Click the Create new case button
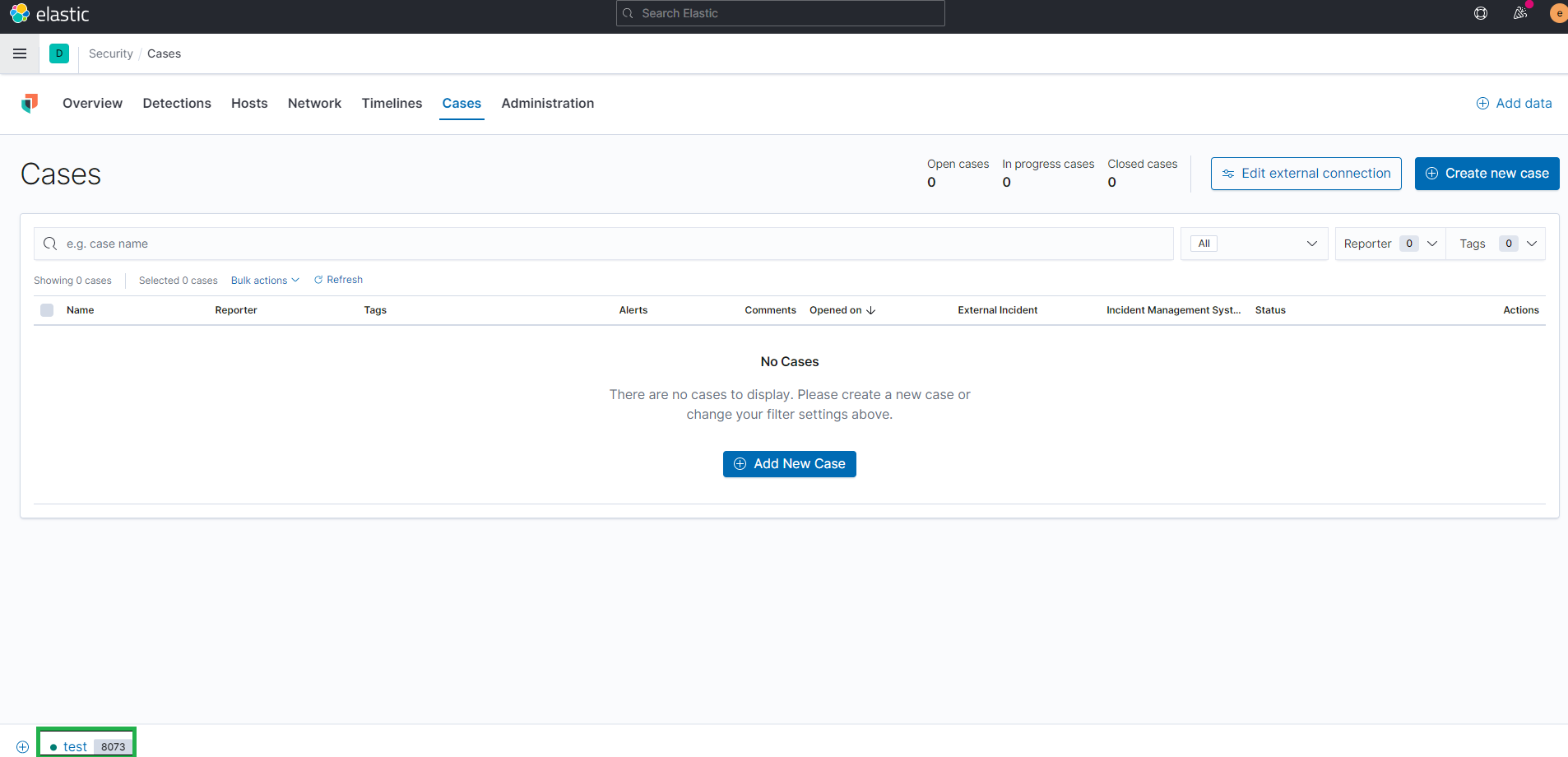The image size is (1568, 757). coord(1487,174)
